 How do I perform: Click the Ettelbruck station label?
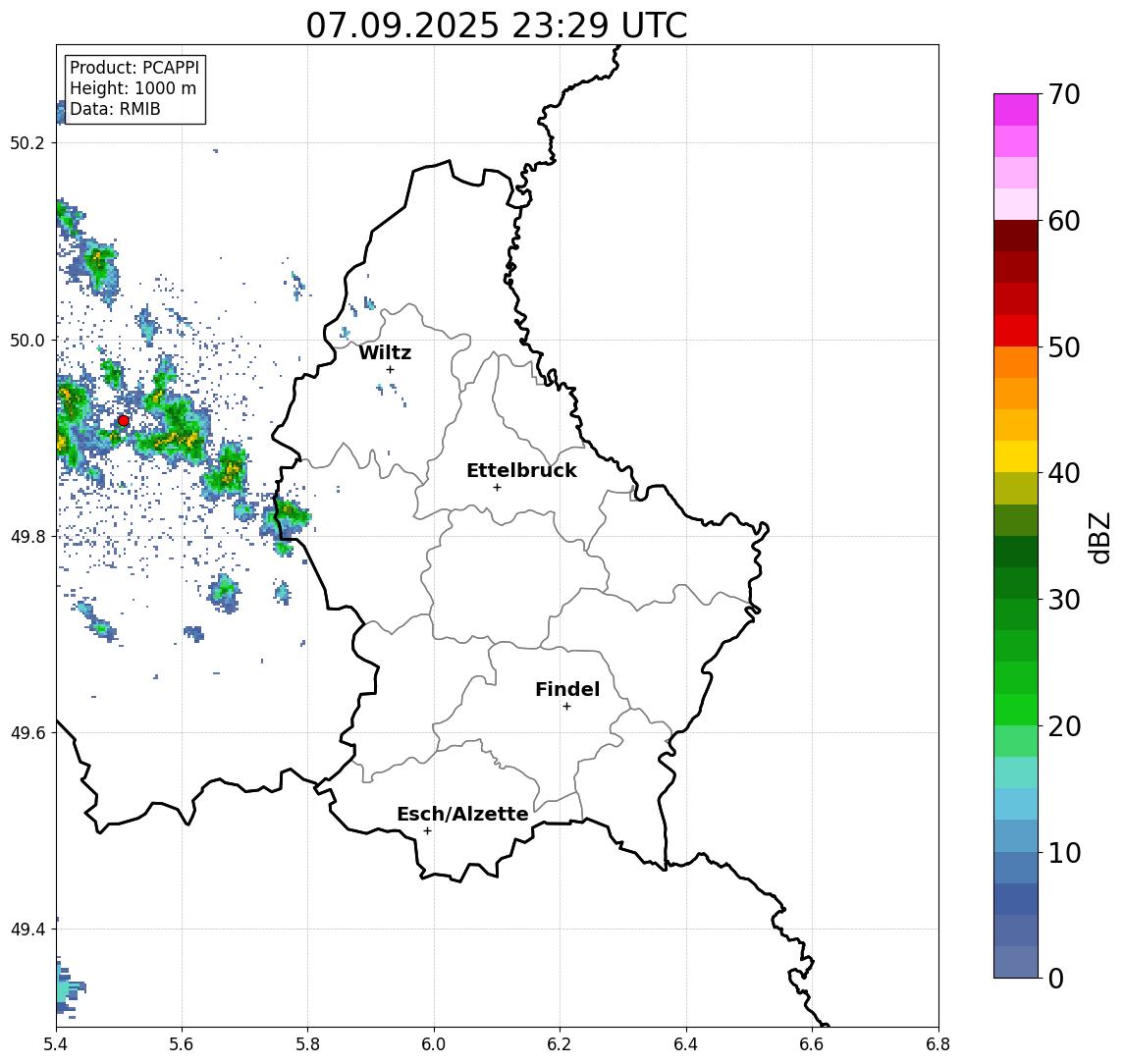click(521, 470)
